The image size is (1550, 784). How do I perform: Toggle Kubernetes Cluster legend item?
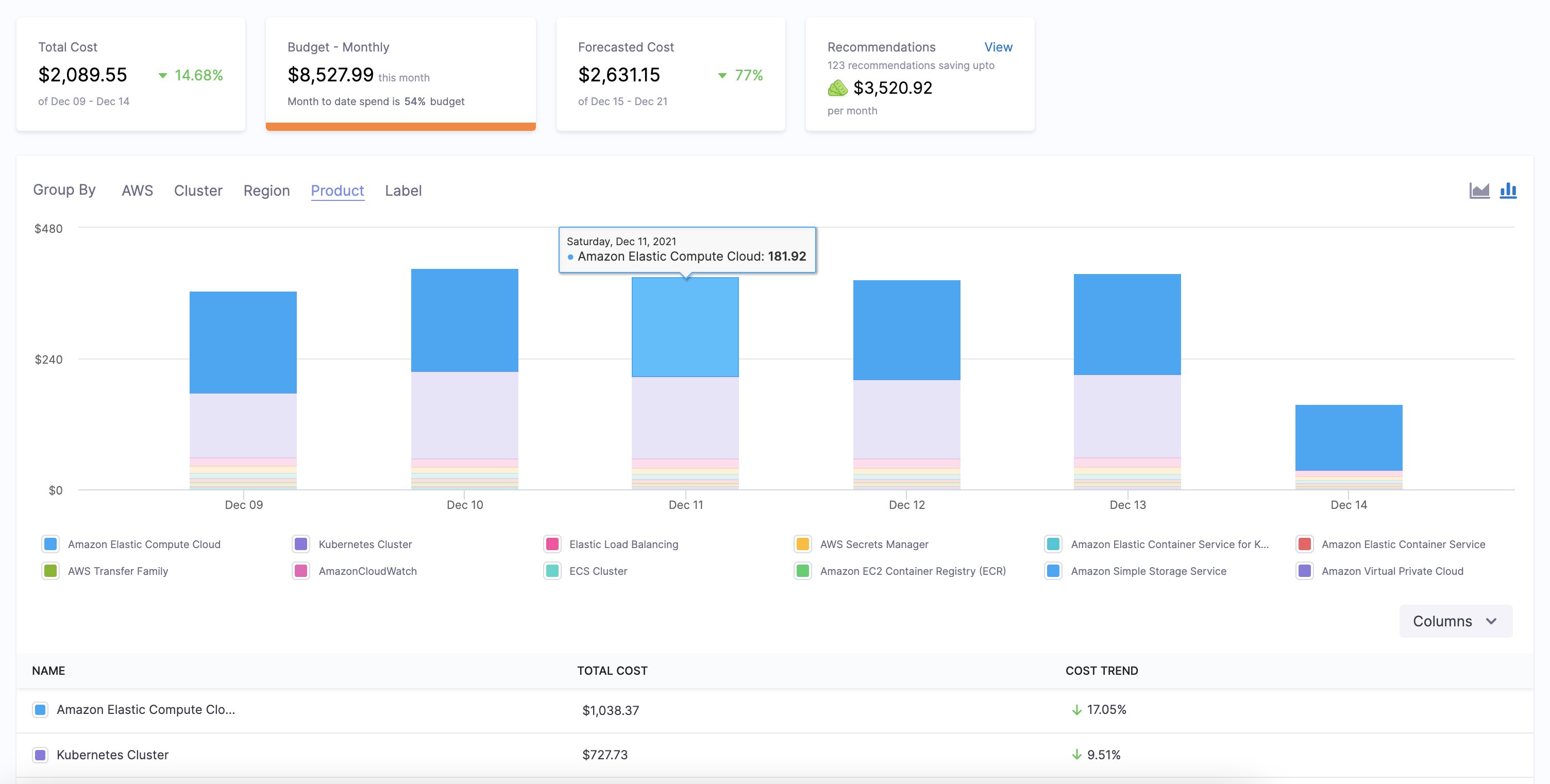click(x=352, y=544)
